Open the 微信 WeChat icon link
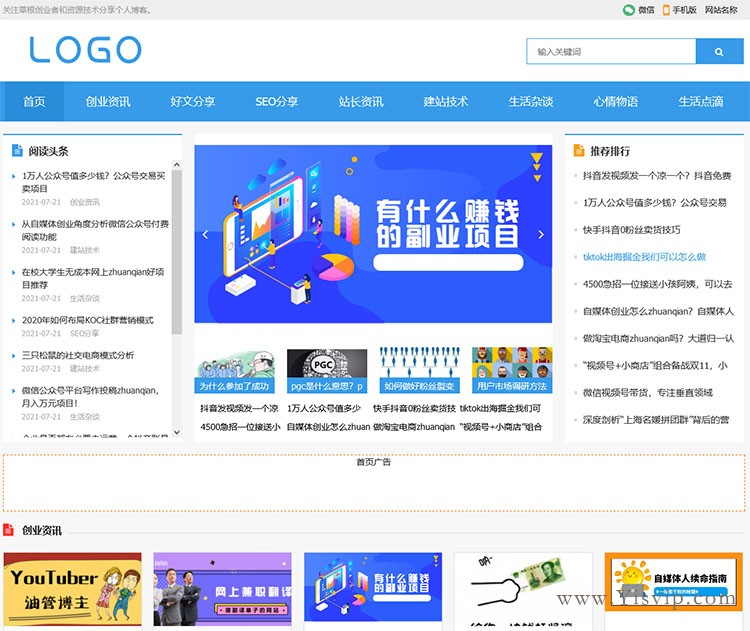Viewport: 750px width, 631px height. tap(638, 10)
